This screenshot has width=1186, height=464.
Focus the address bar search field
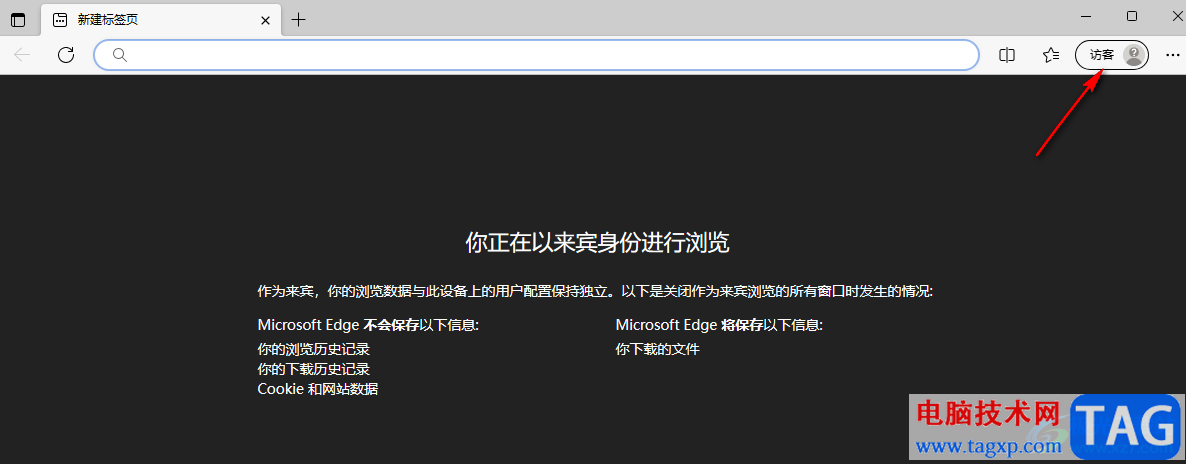click(536, 54)
